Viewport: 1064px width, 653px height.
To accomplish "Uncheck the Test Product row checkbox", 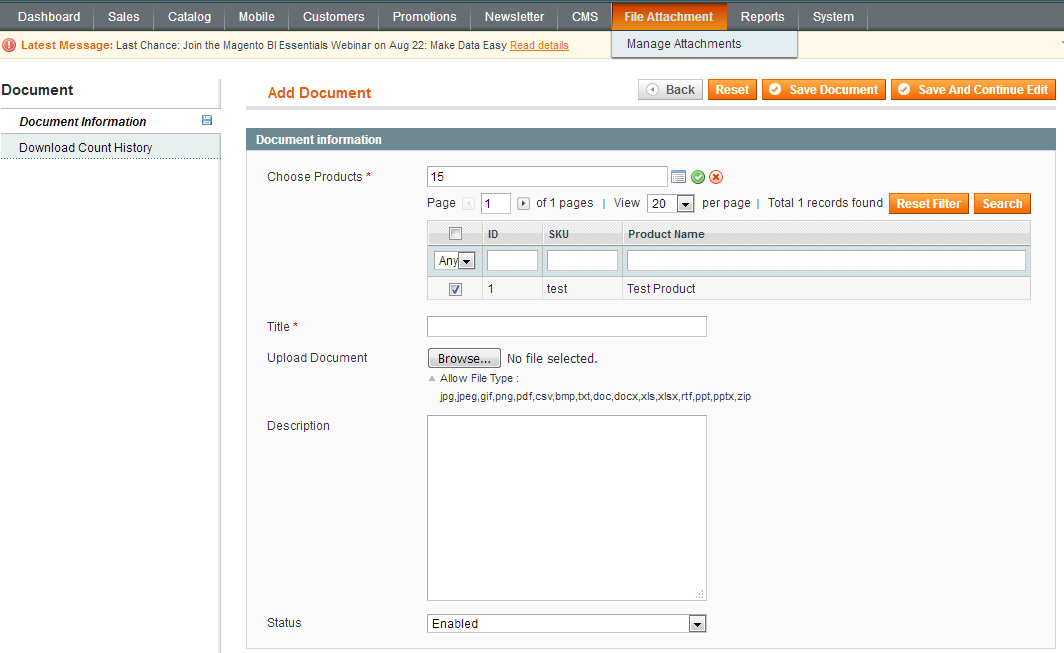I will [455, 289].
